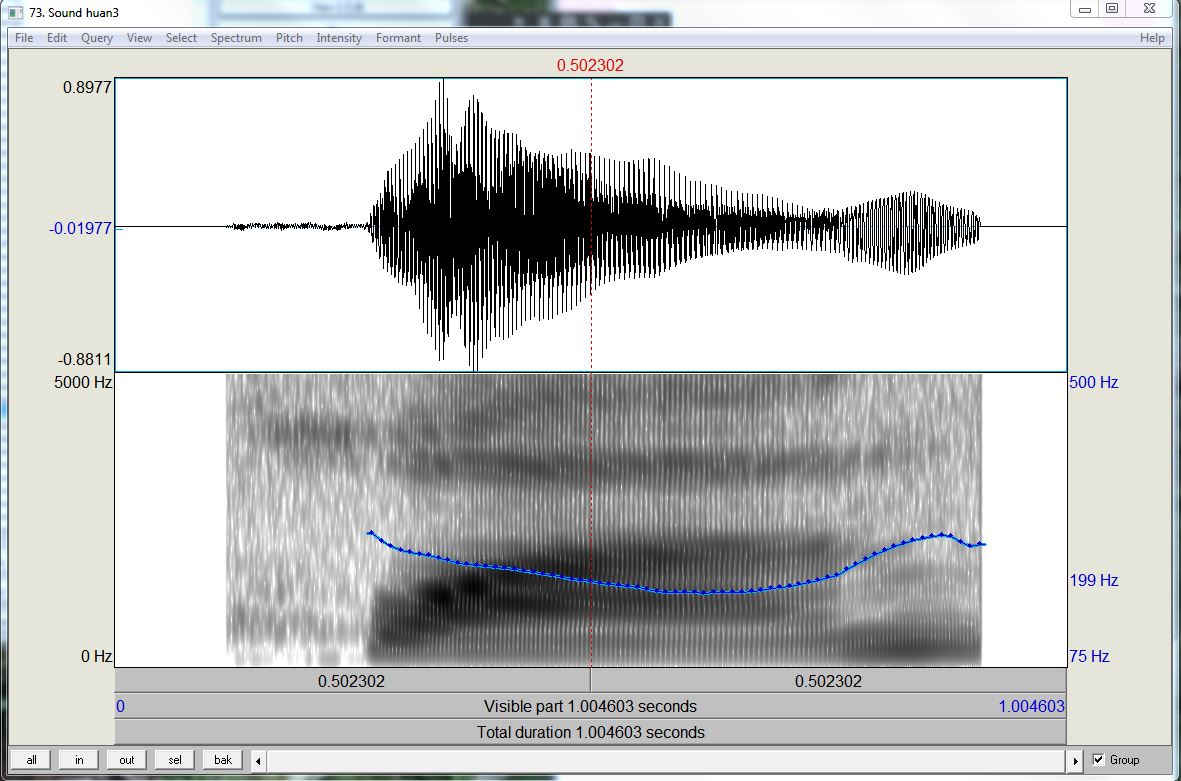Click the 5000 Hz spectrogram label
Screen dimensions: 1181x781
pos(83,383)
